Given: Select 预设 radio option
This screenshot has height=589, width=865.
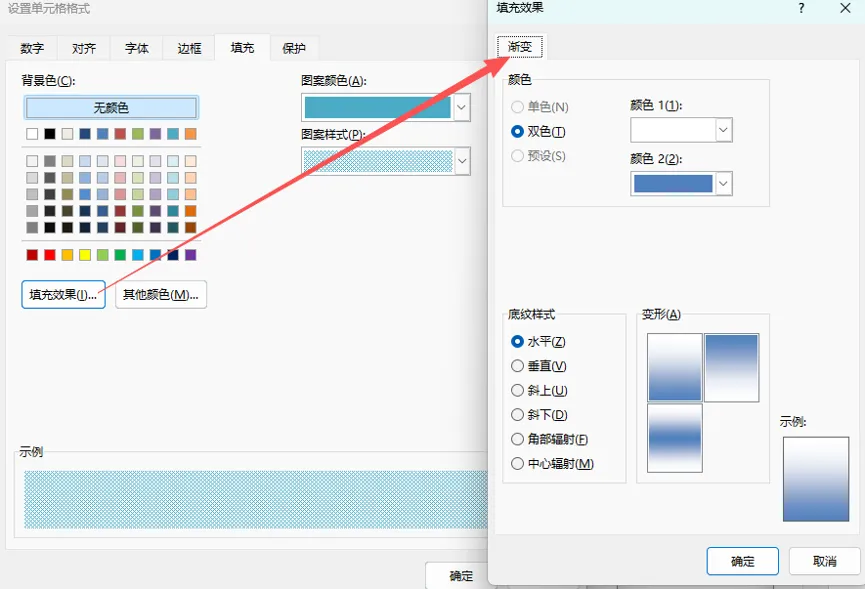Looking at the screenshot, I should coord(538,156).
